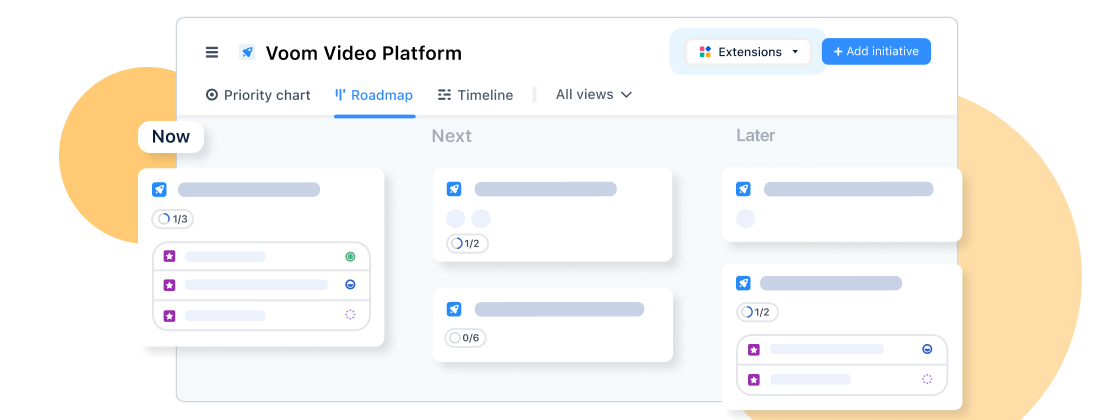Open the Extensions dropdown
This screenshot has height=420, width=1100.
pyautogui.click(x=748, y=52)
